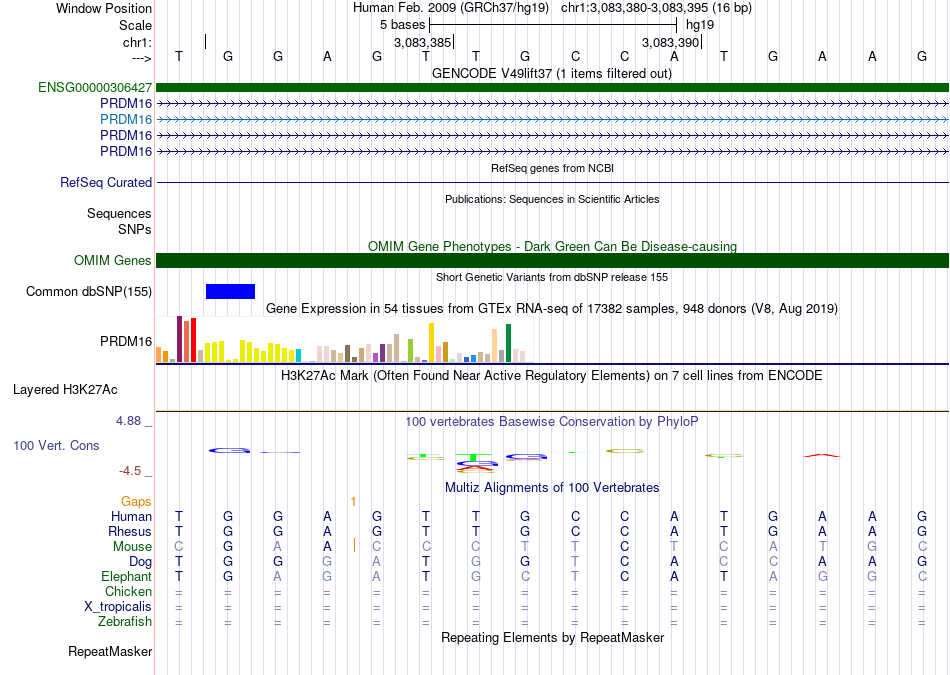The image size is (950, 675).
Task: Click the ENSG00000306427 track label
Action: pyautogui.click(x=95, y=87)
